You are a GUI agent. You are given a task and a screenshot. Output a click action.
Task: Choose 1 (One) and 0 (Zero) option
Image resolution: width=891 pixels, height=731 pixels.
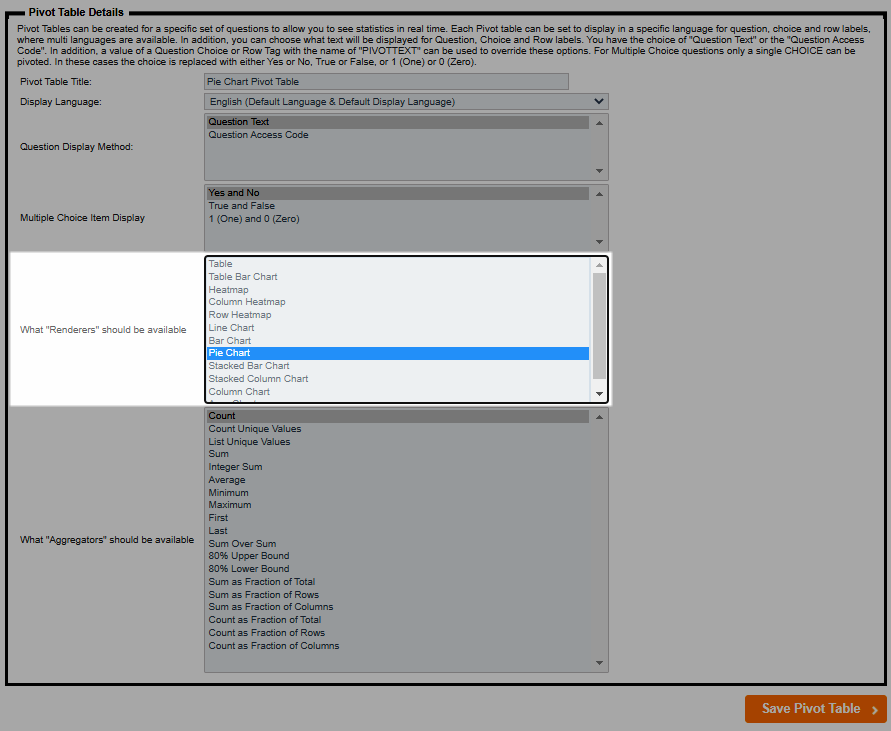(x=253, y=219)
